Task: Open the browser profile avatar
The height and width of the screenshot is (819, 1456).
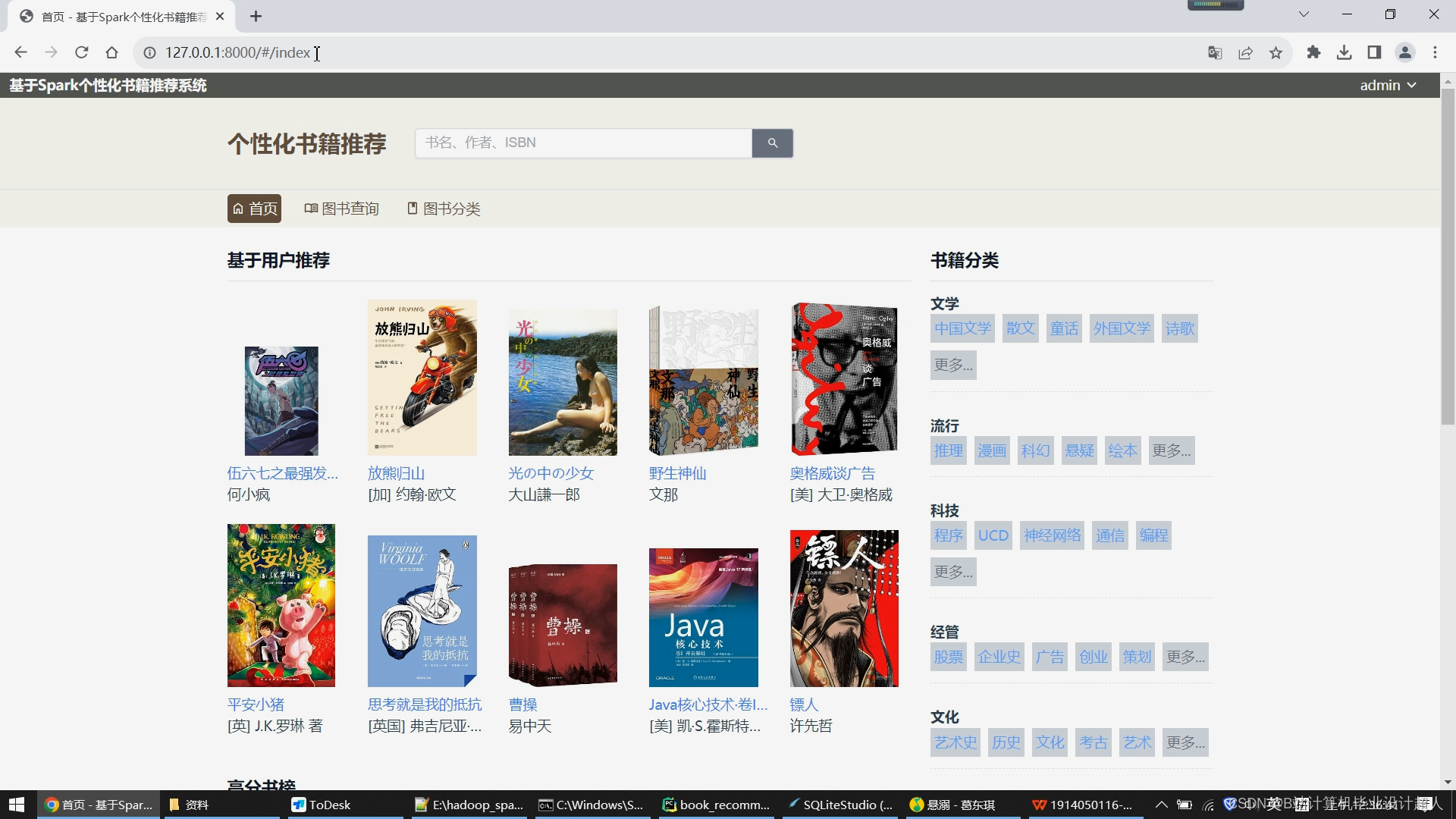Action: [x=1404, y=52]
